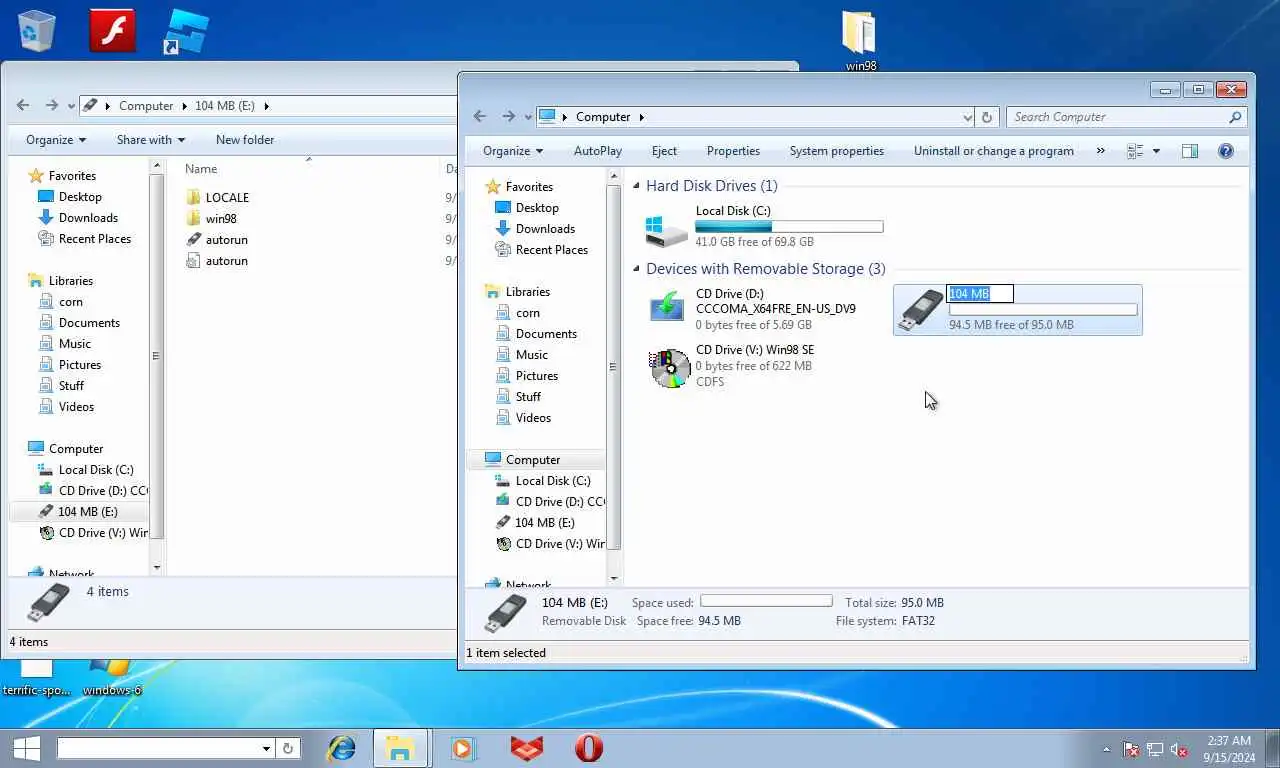Refresh the Computer window address bar

point(987,117)
